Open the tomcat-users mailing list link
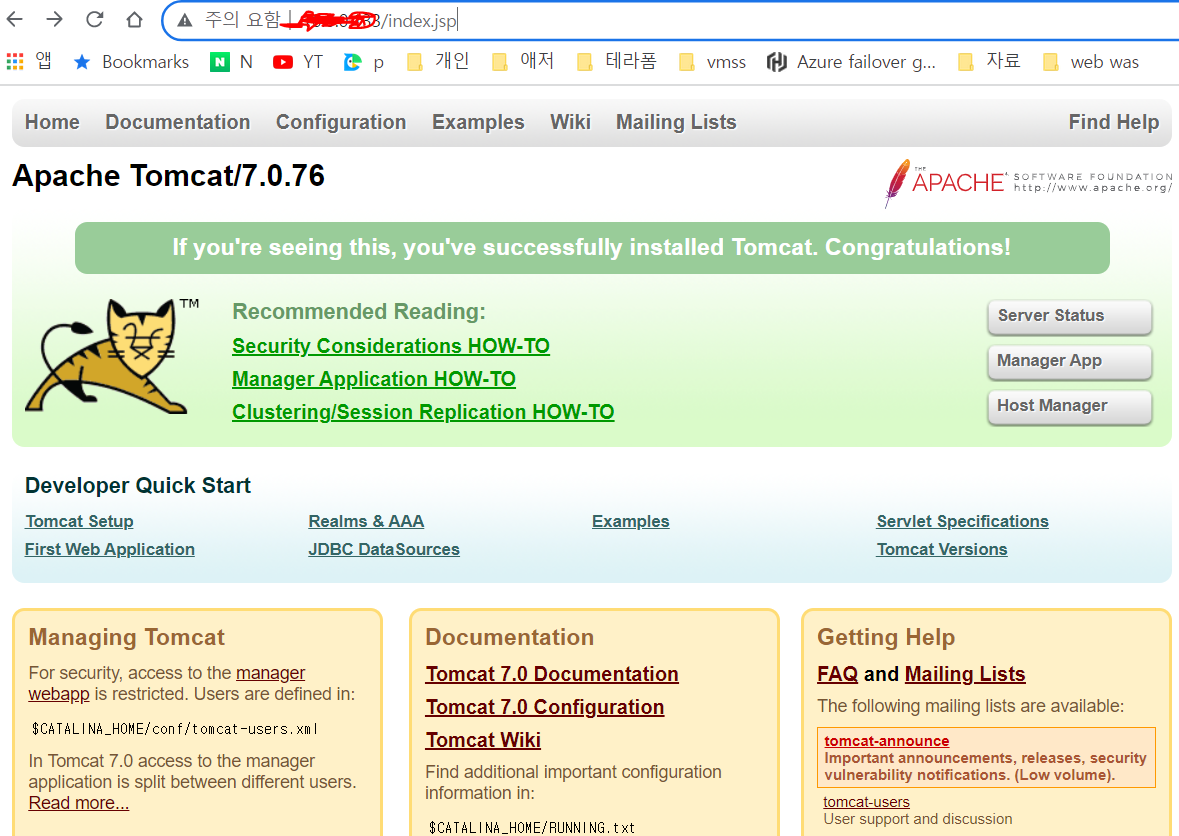The height and width of the screenshot is (836, 1179). click(x=866, y=801)
